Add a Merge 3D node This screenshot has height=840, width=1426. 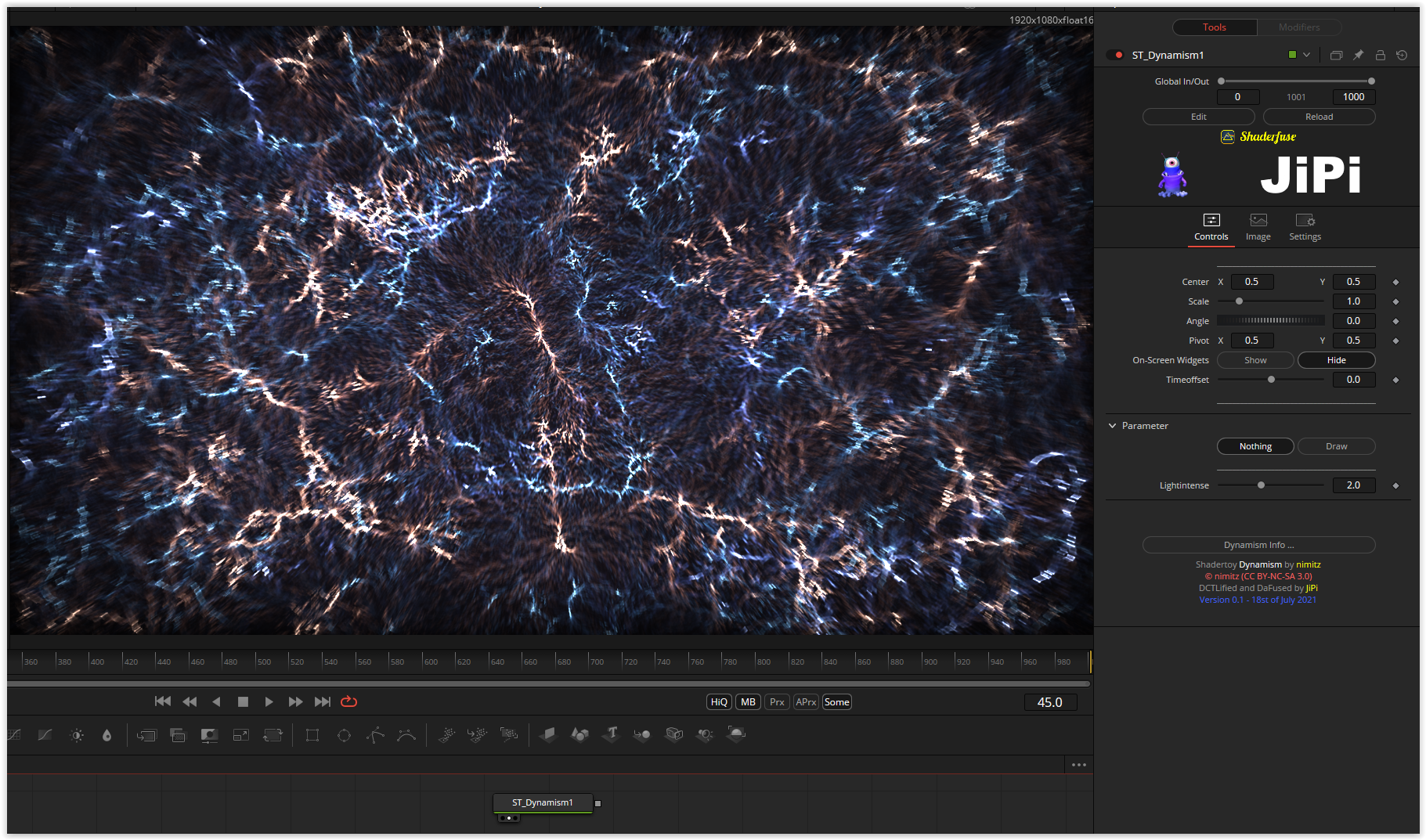click(642, 734)
